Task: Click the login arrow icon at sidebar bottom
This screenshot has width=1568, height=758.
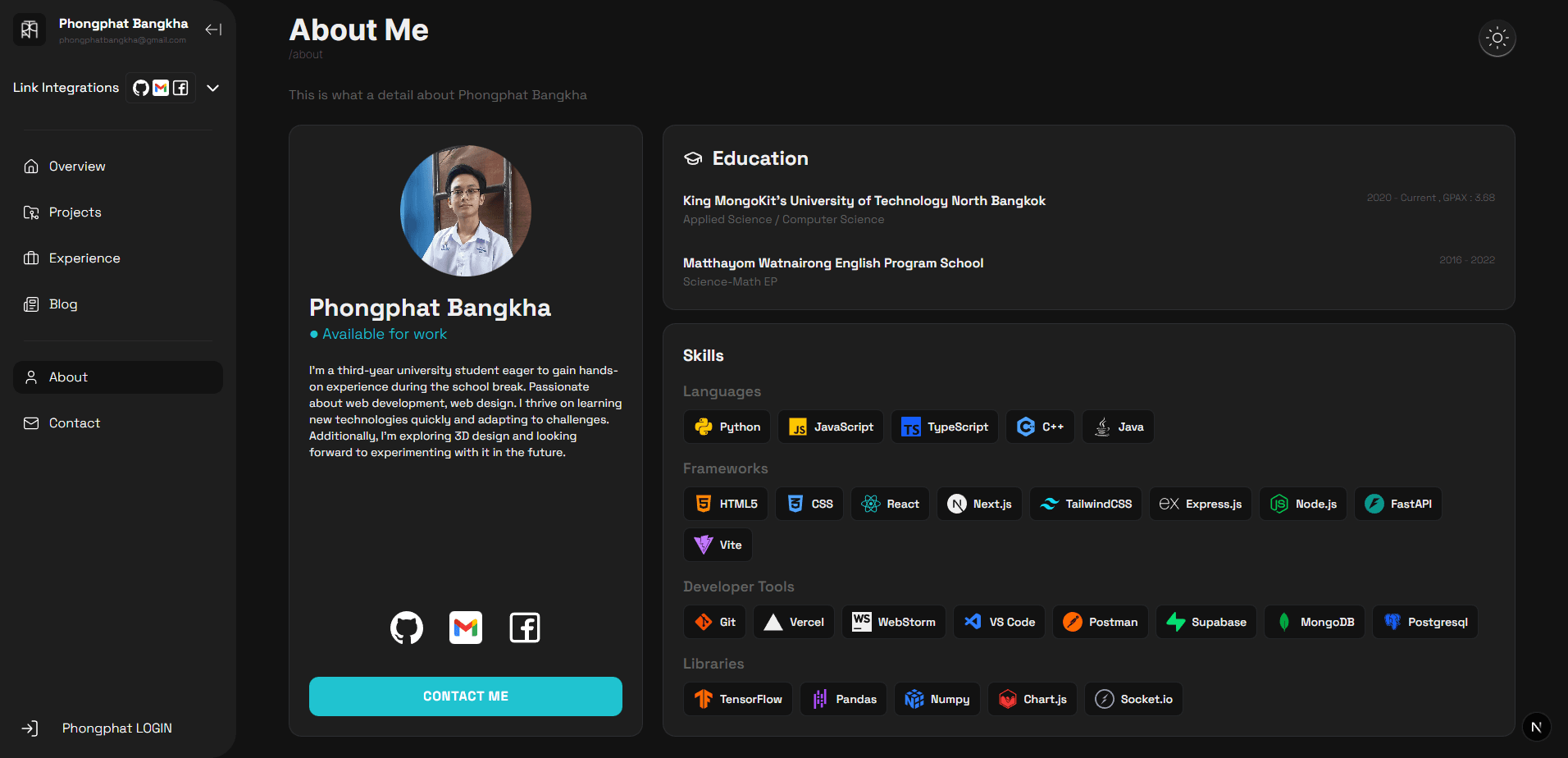Action: click(30, 728)
